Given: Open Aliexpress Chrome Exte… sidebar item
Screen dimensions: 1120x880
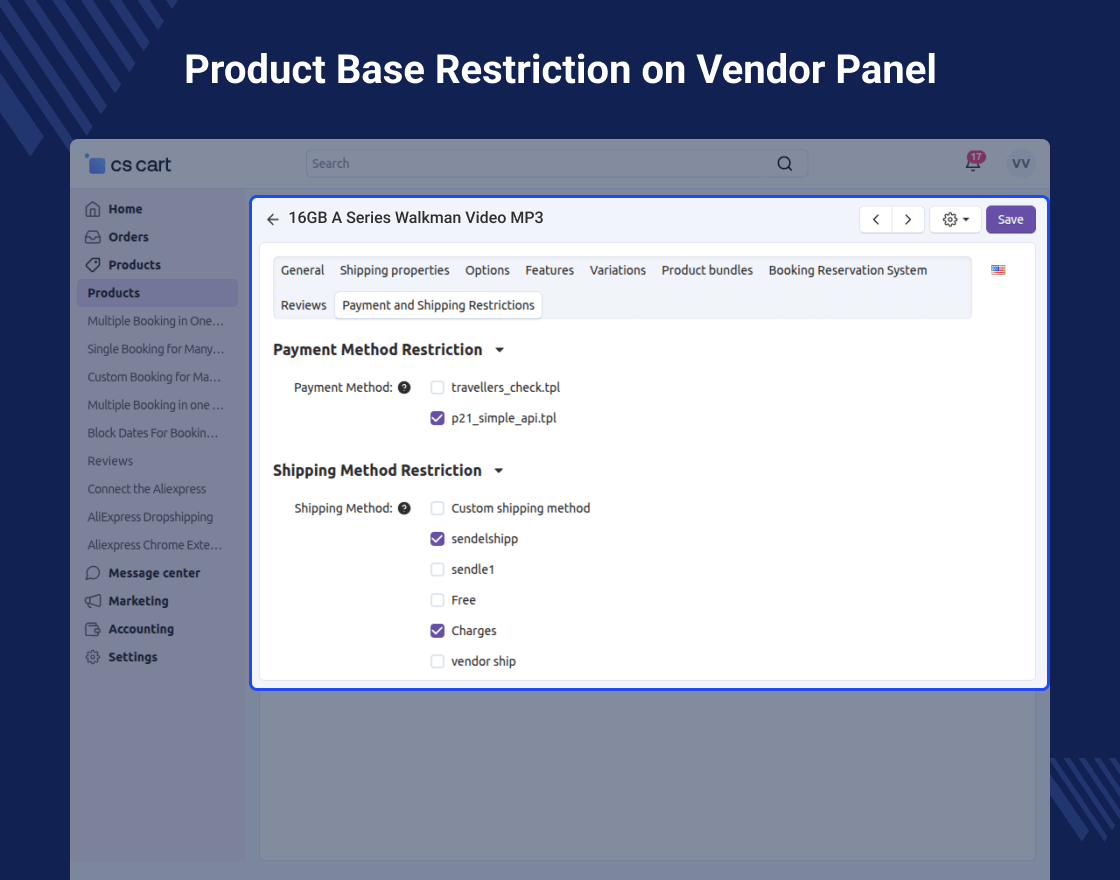Looking at the screenshot, I should [154, 545].
